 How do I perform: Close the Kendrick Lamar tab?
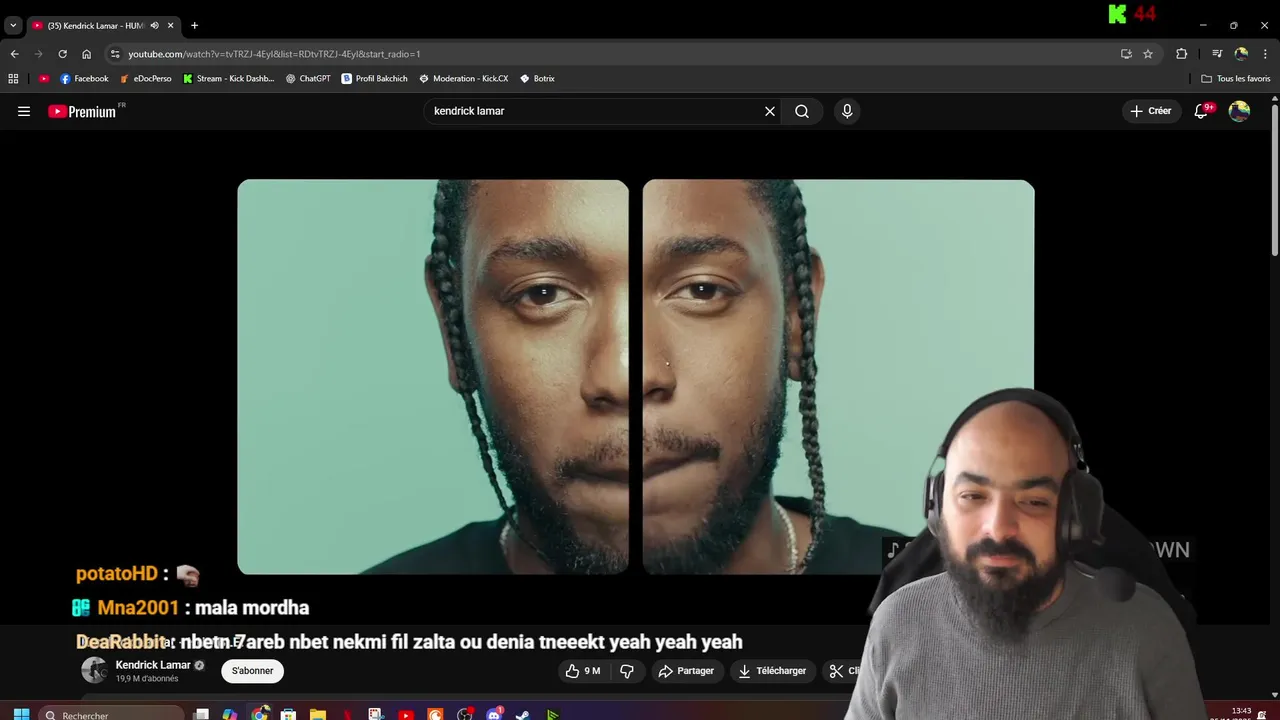click(170, 25)
